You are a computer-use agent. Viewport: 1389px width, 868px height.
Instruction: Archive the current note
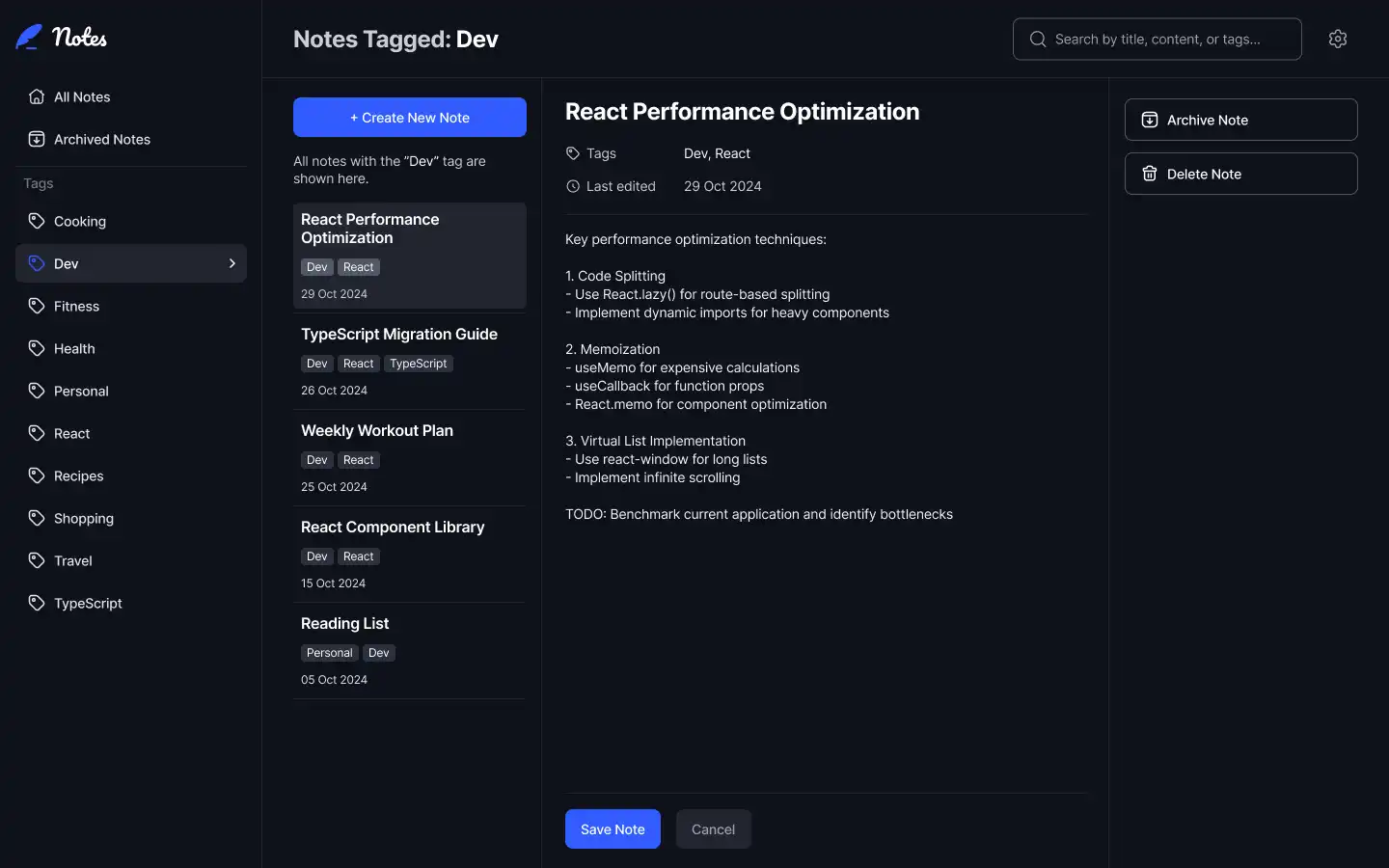click(1240, 120)
